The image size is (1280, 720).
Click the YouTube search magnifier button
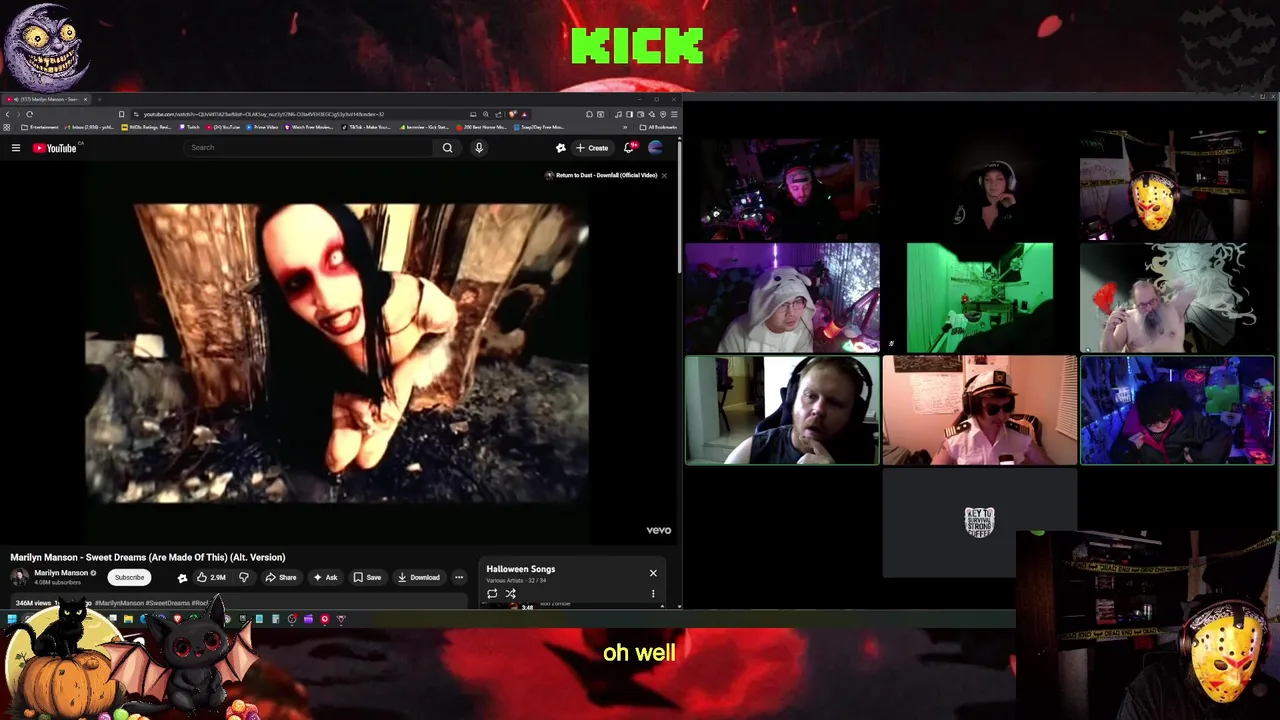[447, 148]
